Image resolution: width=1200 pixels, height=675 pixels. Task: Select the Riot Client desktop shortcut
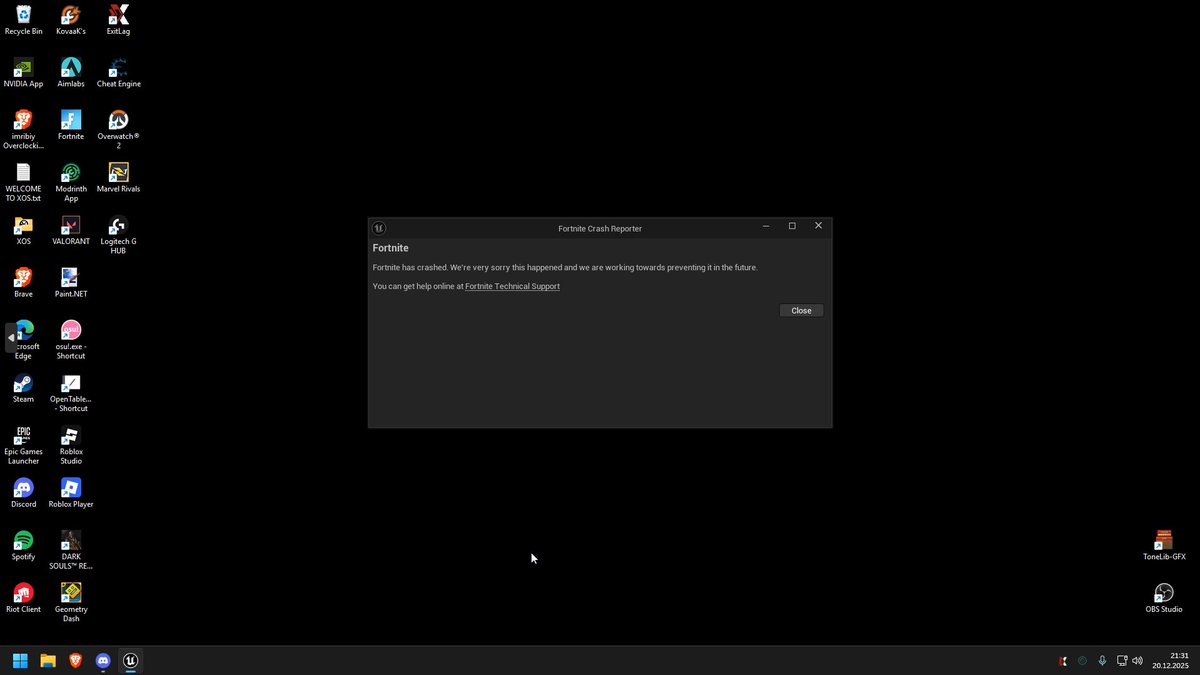[x=23, y=599]
